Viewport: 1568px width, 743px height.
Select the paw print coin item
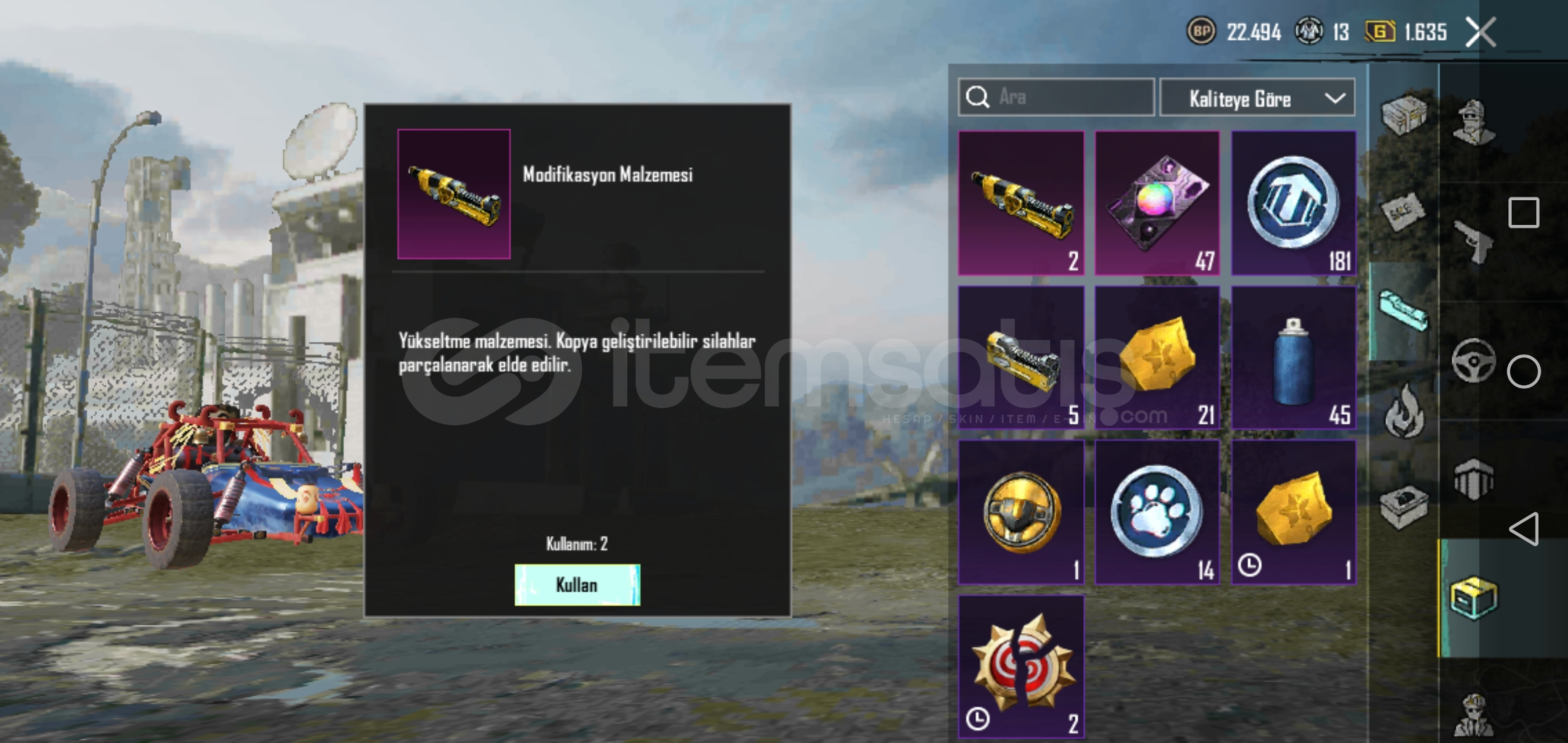(1157, 513)
